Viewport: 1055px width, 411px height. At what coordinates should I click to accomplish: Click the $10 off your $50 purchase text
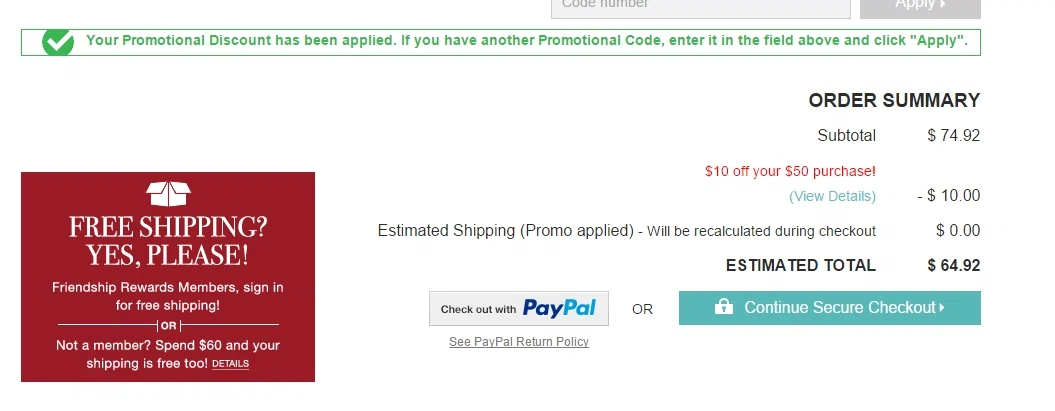coord(791,172)
